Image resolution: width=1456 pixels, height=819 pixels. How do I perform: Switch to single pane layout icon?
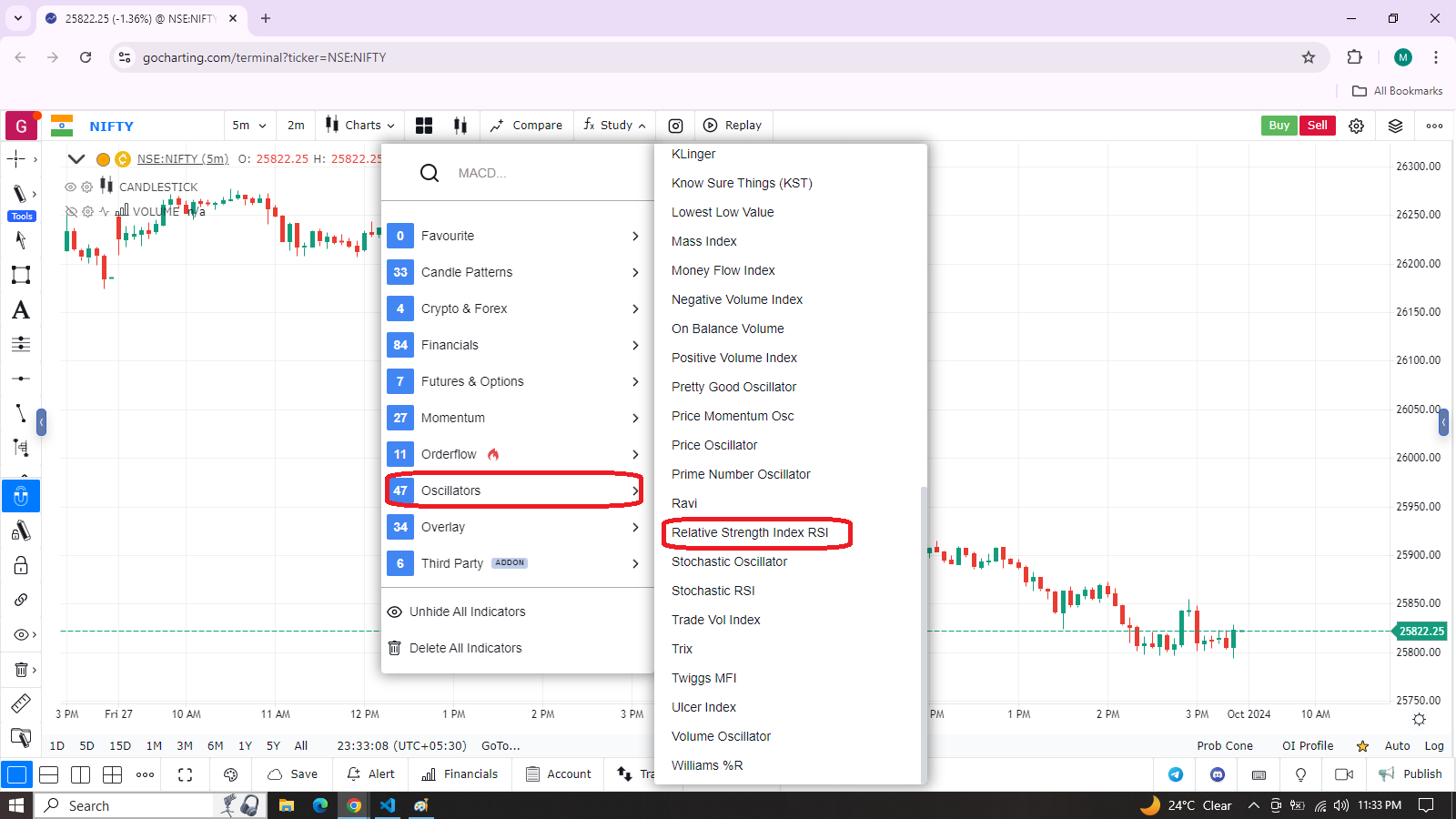pyautogui.click(x=17, y=774)
